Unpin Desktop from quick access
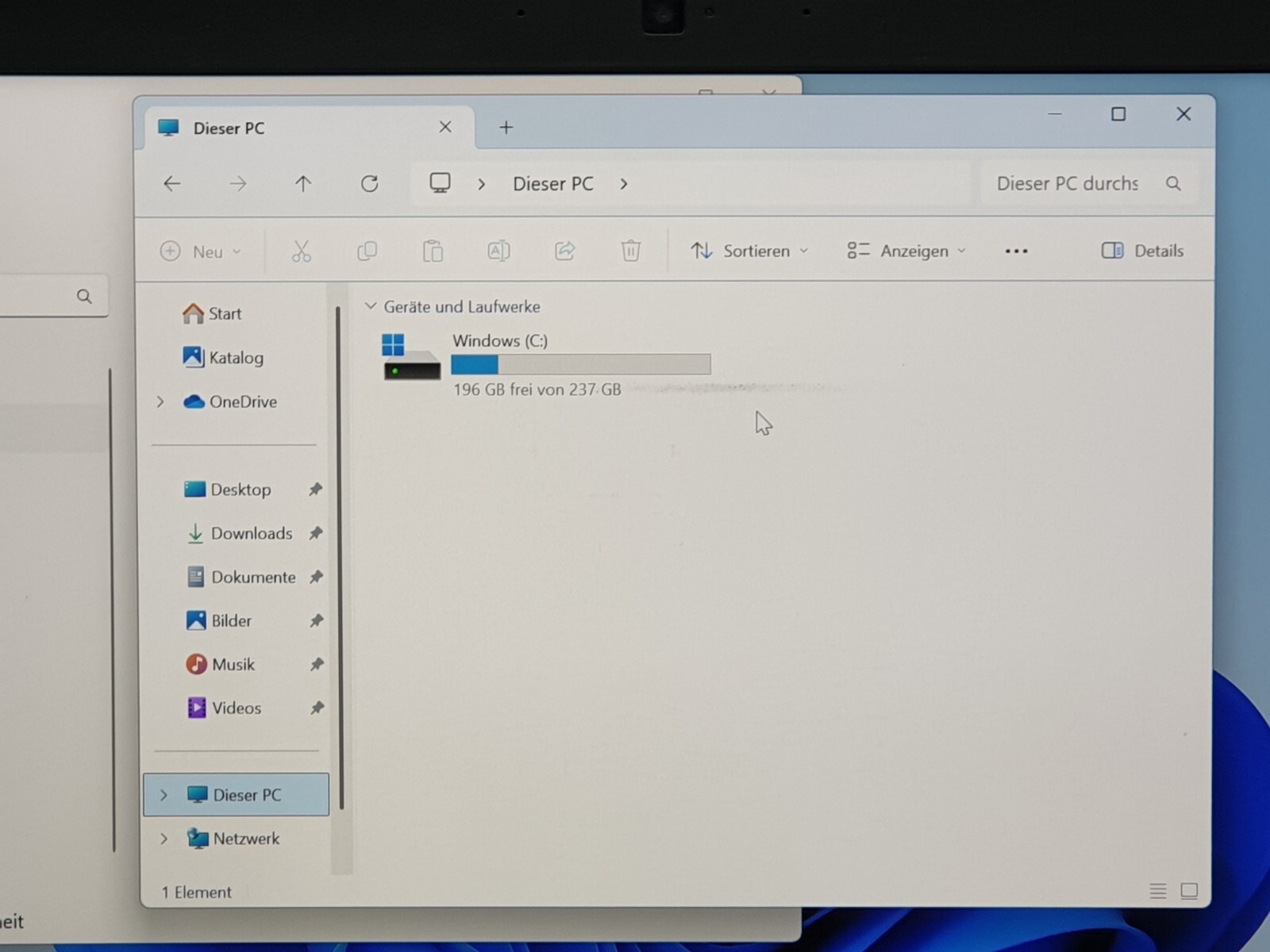The width and height of the screenshot is (1270, 952). [316, 489]
